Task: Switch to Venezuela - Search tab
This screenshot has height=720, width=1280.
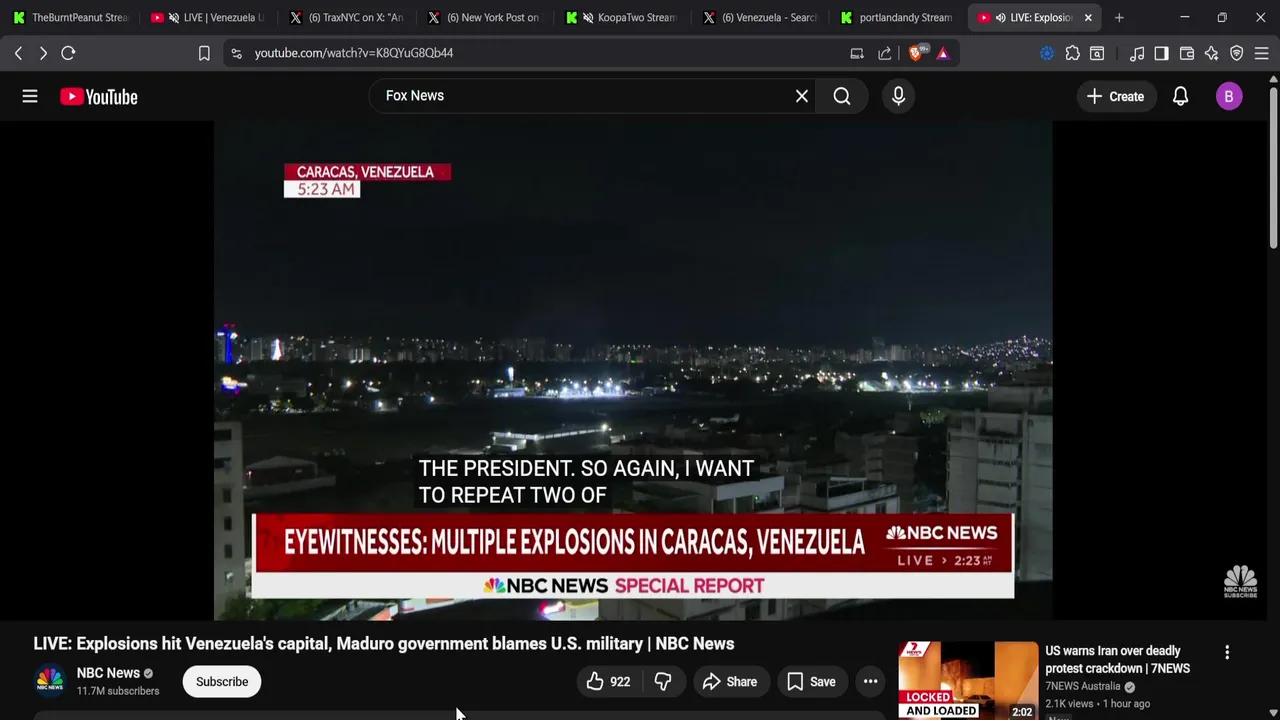Action: tap(759, 17)
